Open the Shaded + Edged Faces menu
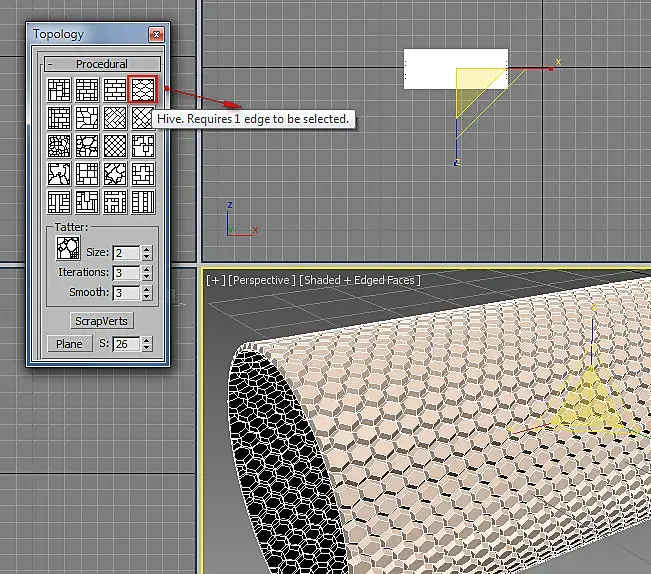 [x=360, y=281]
